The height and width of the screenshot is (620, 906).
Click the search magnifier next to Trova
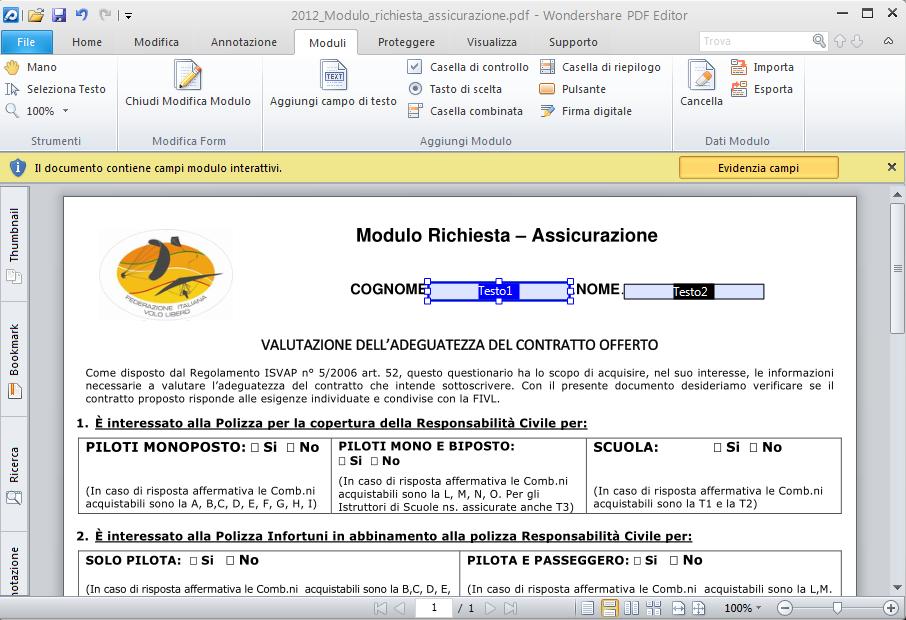pyautogui.click(x=819, y=41)
